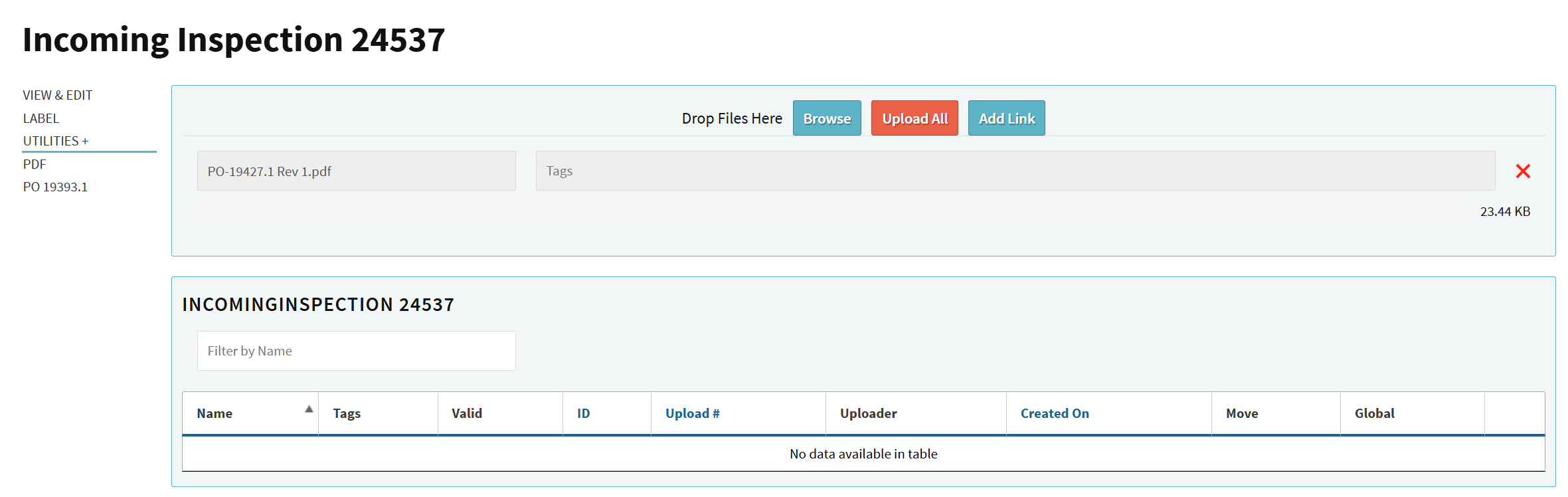The height and width of the screenshot is (497, 1568).
Task: Click the Valid column header
Action: (x=467, y=413)
